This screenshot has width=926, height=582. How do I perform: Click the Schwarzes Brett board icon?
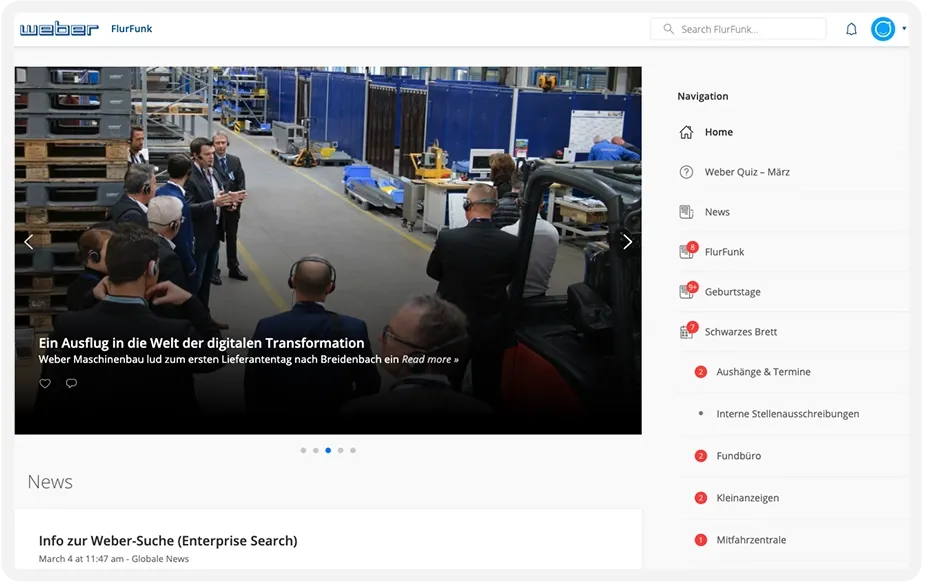[687, 331]
